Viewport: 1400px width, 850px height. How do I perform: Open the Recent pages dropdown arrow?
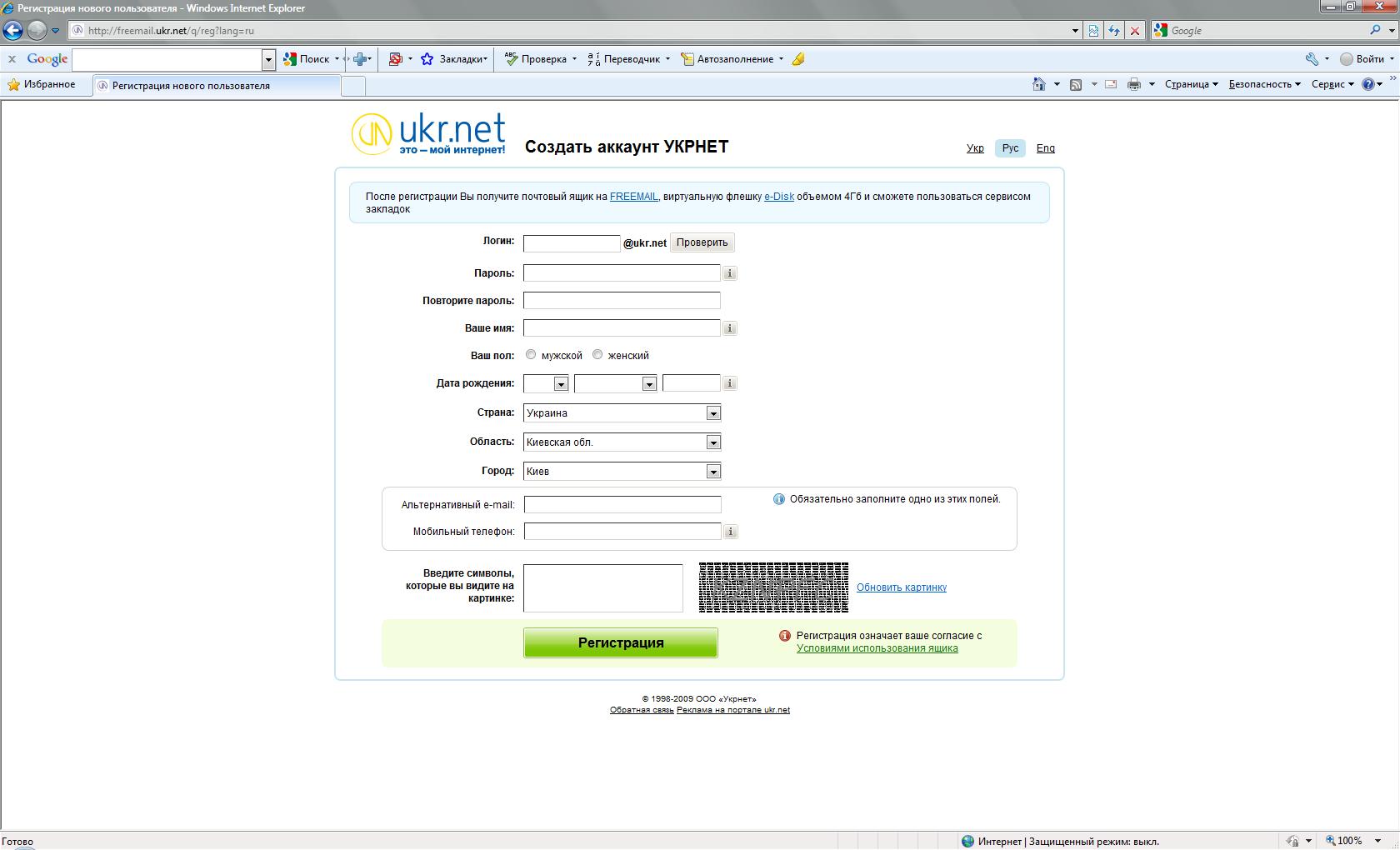point(56,31)
